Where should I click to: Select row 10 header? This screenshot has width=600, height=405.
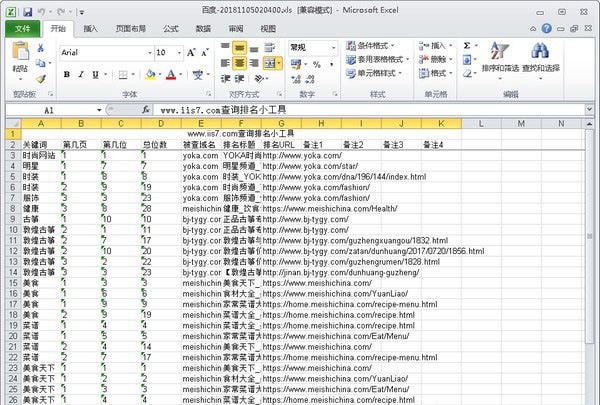click(x=13, y=230)
